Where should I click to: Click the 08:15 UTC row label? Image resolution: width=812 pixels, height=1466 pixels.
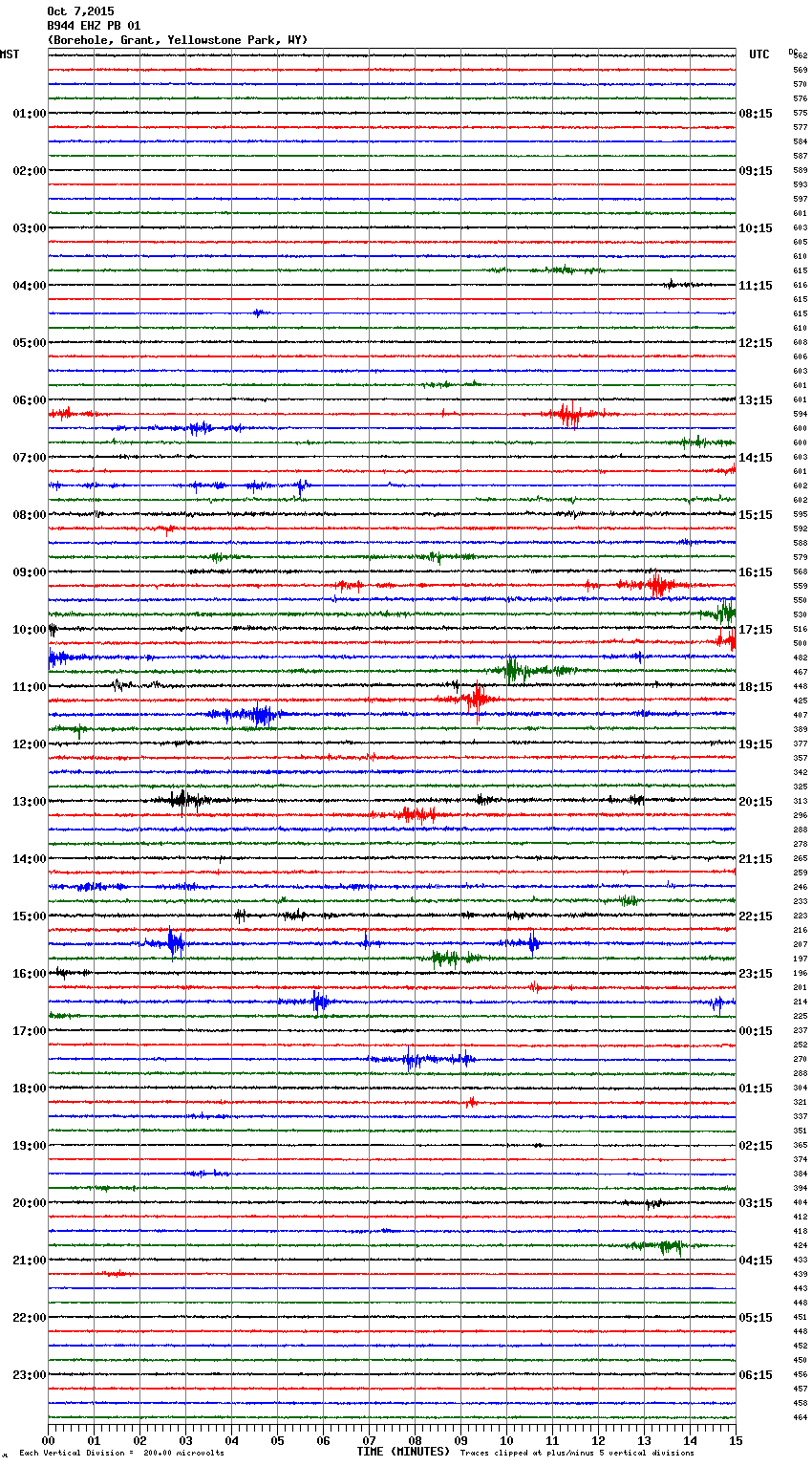click(756, 114)
